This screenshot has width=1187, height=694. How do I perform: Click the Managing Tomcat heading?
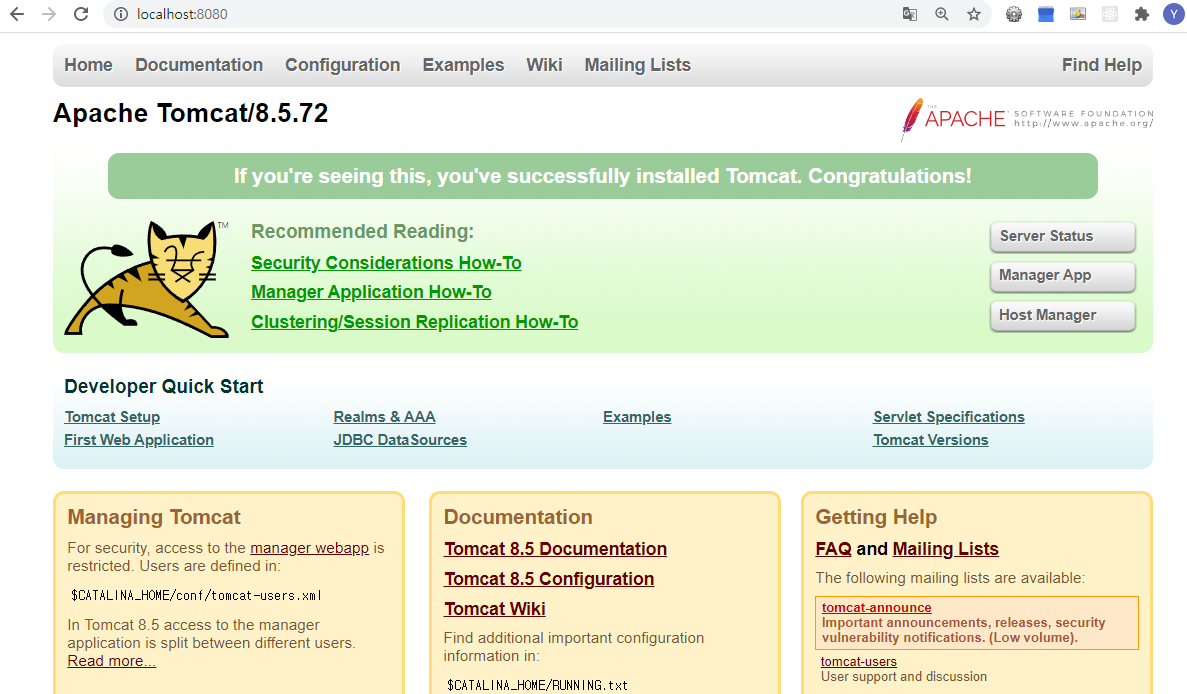tap(154, 517)
